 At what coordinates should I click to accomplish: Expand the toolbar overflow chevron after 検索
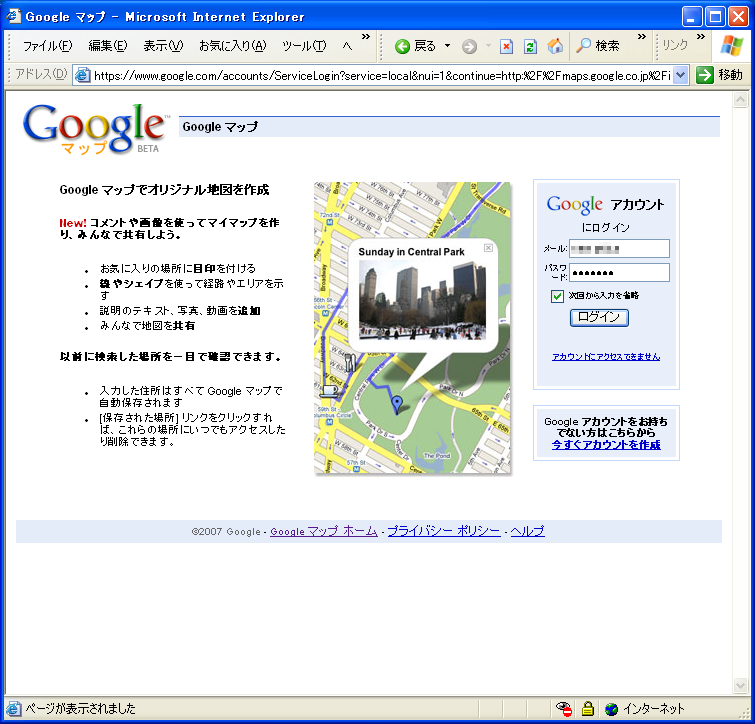click(x=641, y=37)
